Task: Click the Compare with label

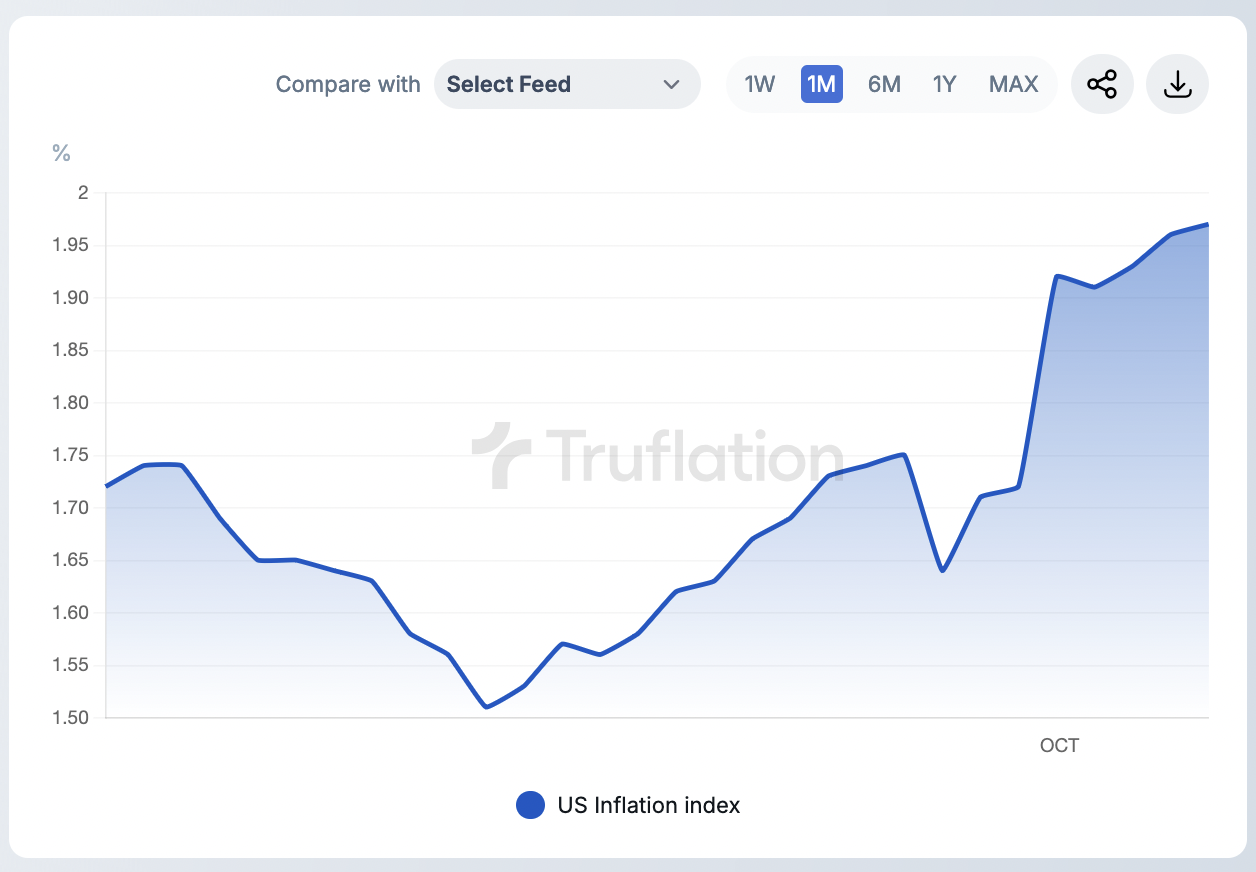Action: 348,85
